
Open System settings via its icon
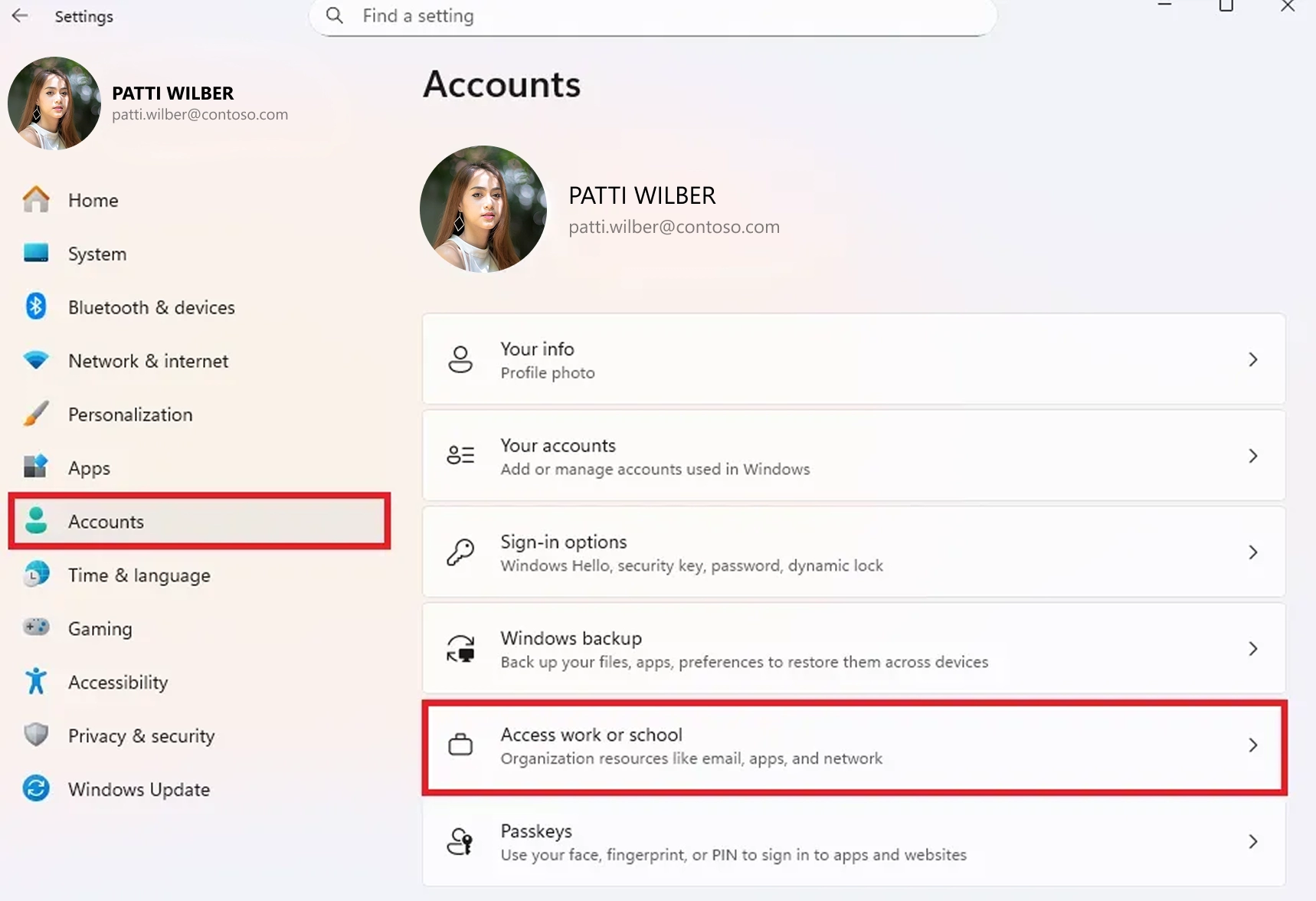[36, 253]
